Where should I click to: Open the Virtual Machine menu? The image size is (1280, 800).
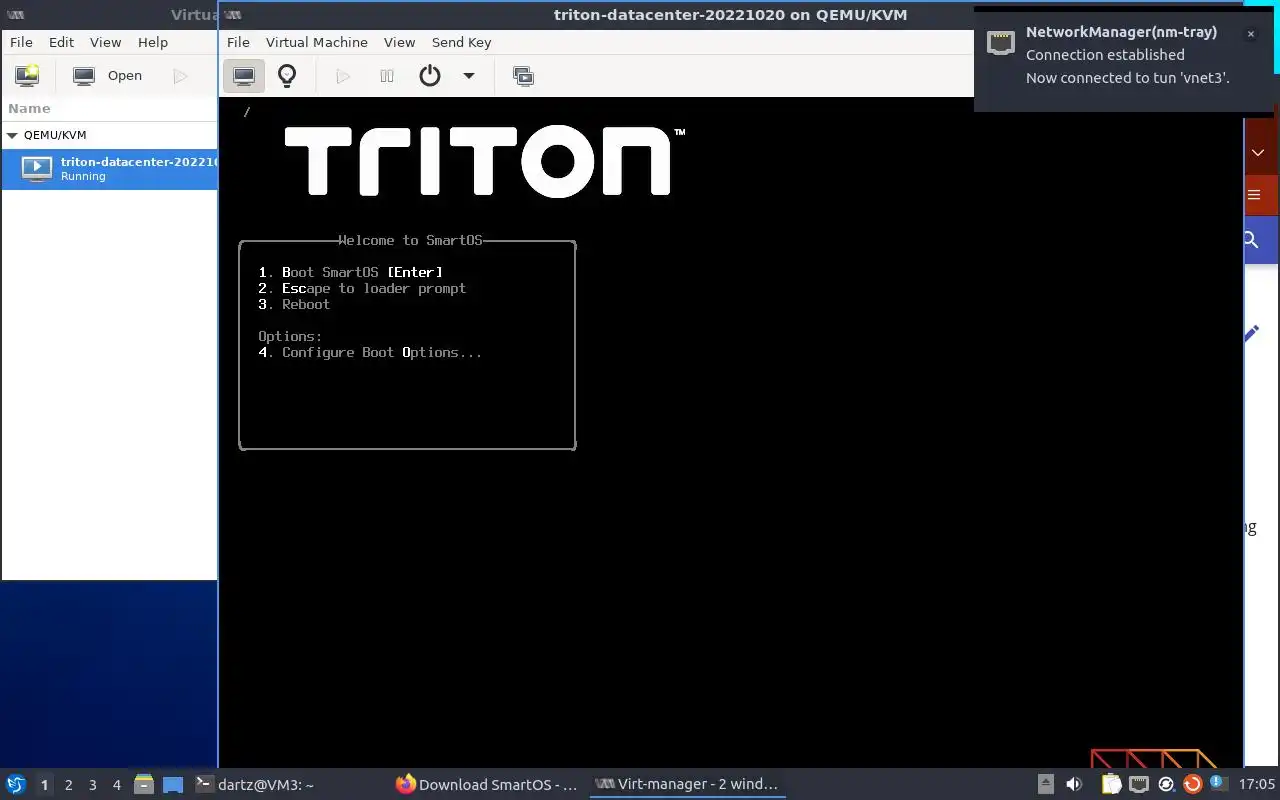point(317,42)
